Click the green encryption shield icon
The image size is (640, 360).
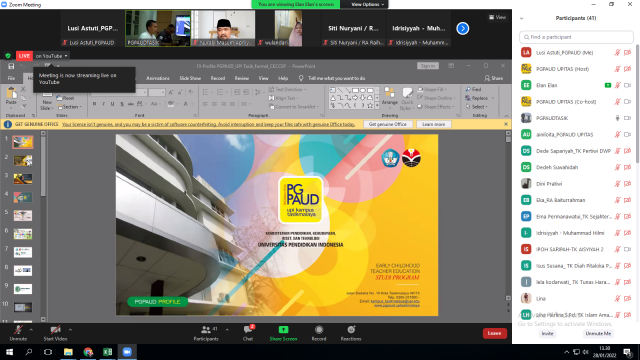(x=8, y=56)
